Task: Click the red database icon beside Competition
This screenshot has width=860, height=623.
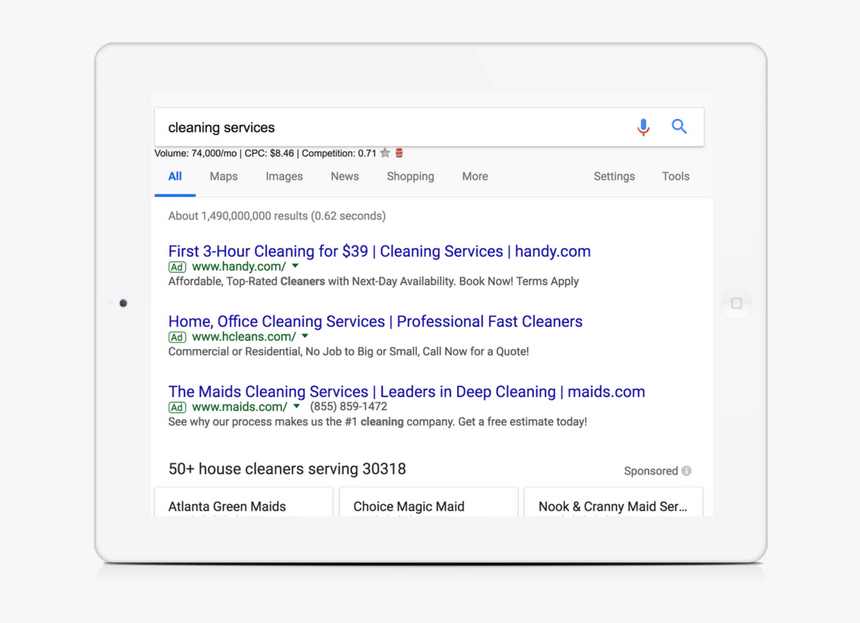Action: click(399, 153)
